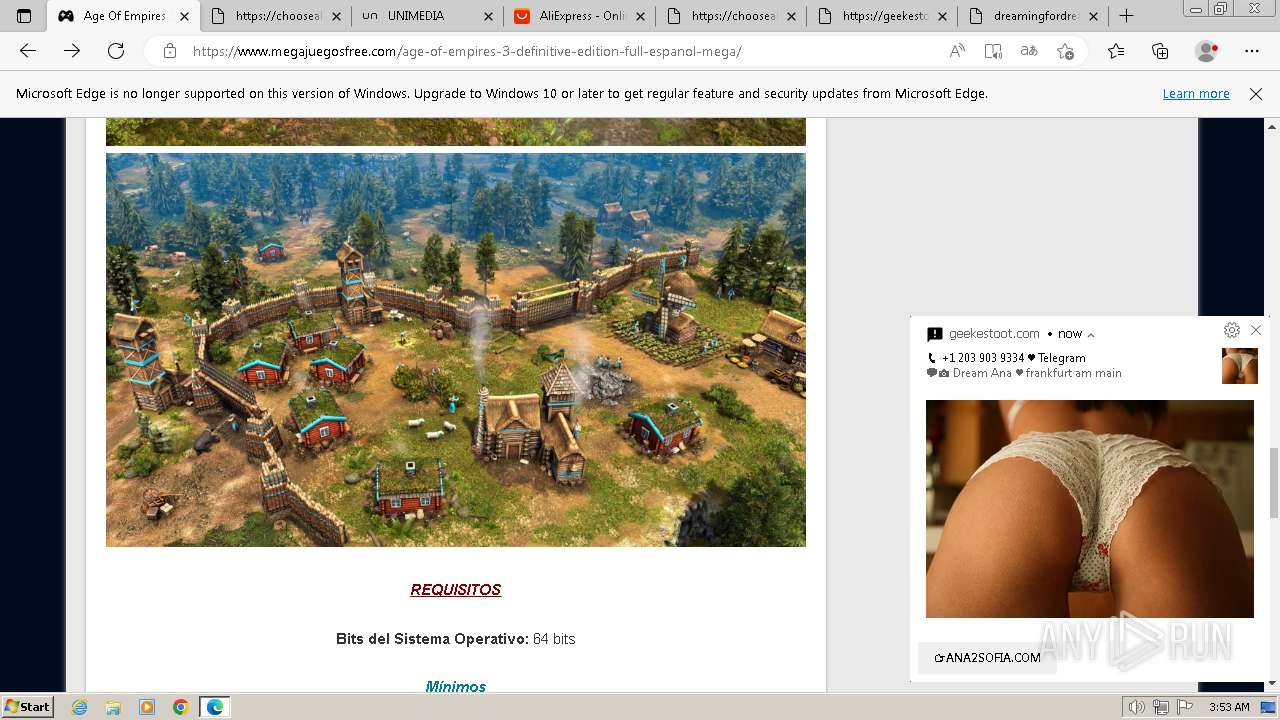Click the Age of Empires village screenshot
1280x720 pixels.
coord(456,350)
